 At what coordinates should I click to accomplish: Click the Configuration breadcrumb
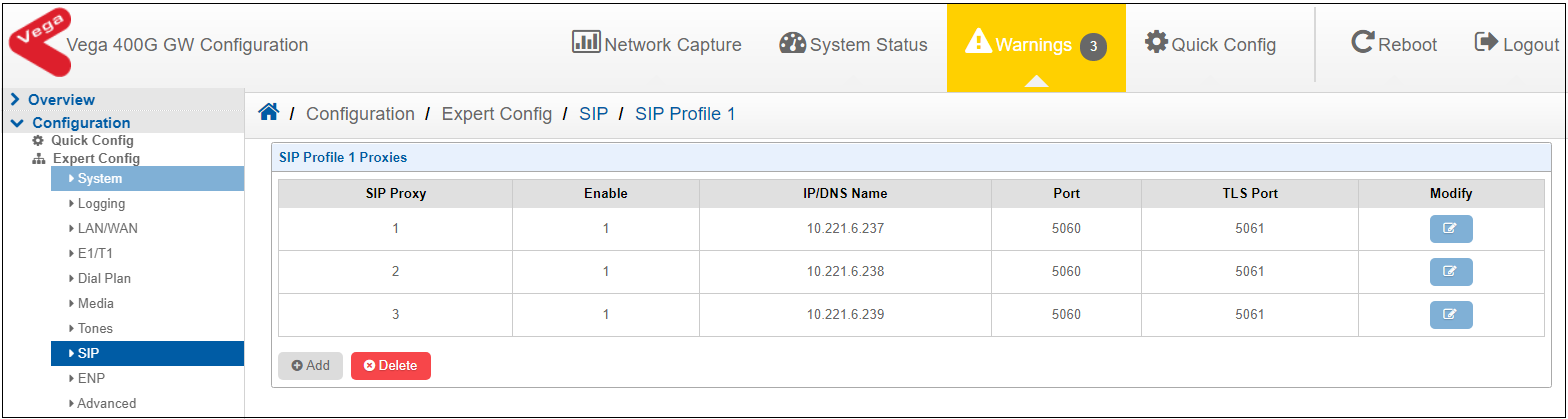tap(360, 114)
